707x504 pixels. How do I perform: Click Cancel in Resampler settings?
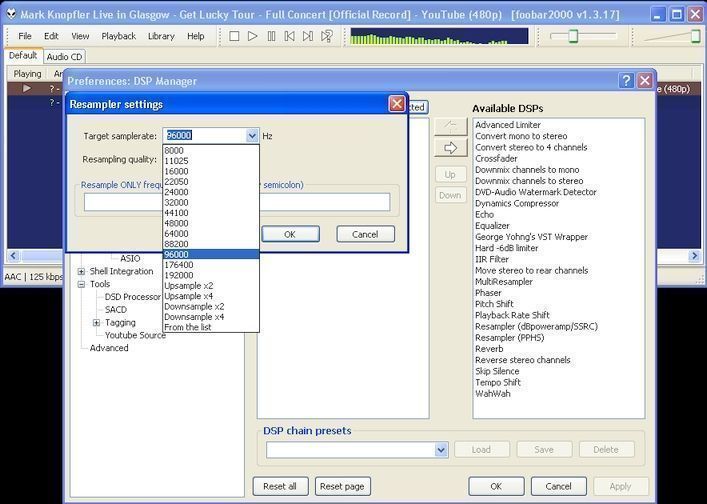365,234
